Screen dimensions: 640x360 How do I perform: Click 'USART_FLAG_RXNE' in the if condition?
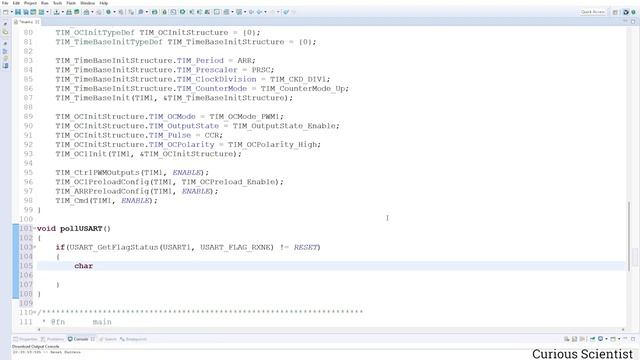(x=237, y=247)
